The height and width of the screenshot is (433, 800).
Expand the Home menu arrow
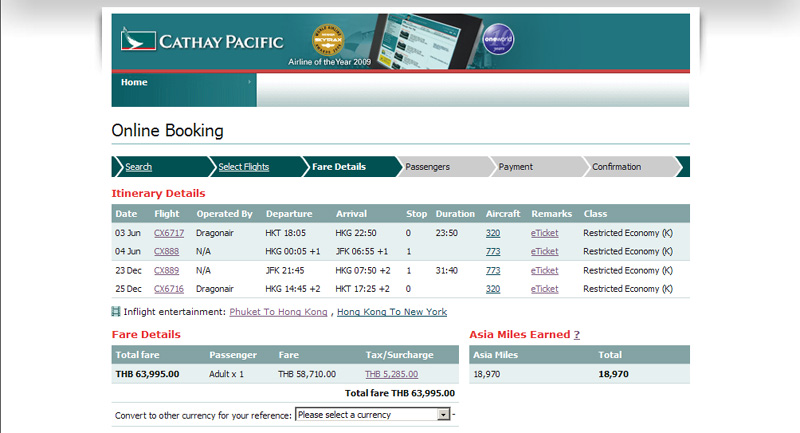point(249,82)
